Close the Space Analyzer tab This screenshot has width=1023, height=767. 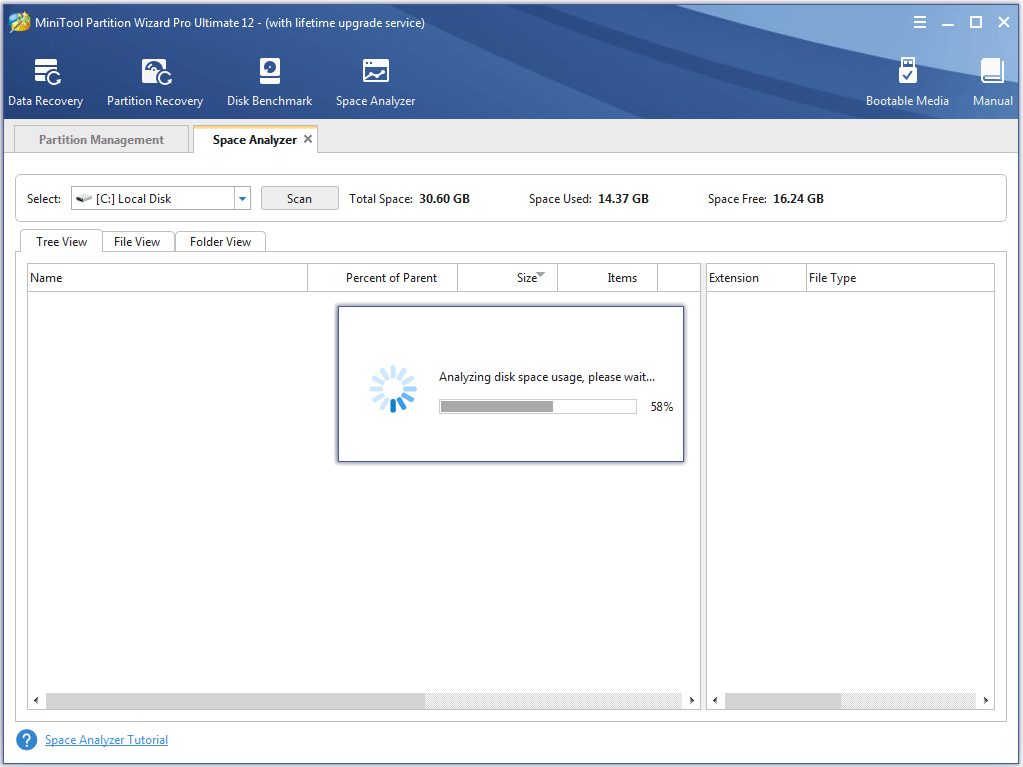coord(308,139)
